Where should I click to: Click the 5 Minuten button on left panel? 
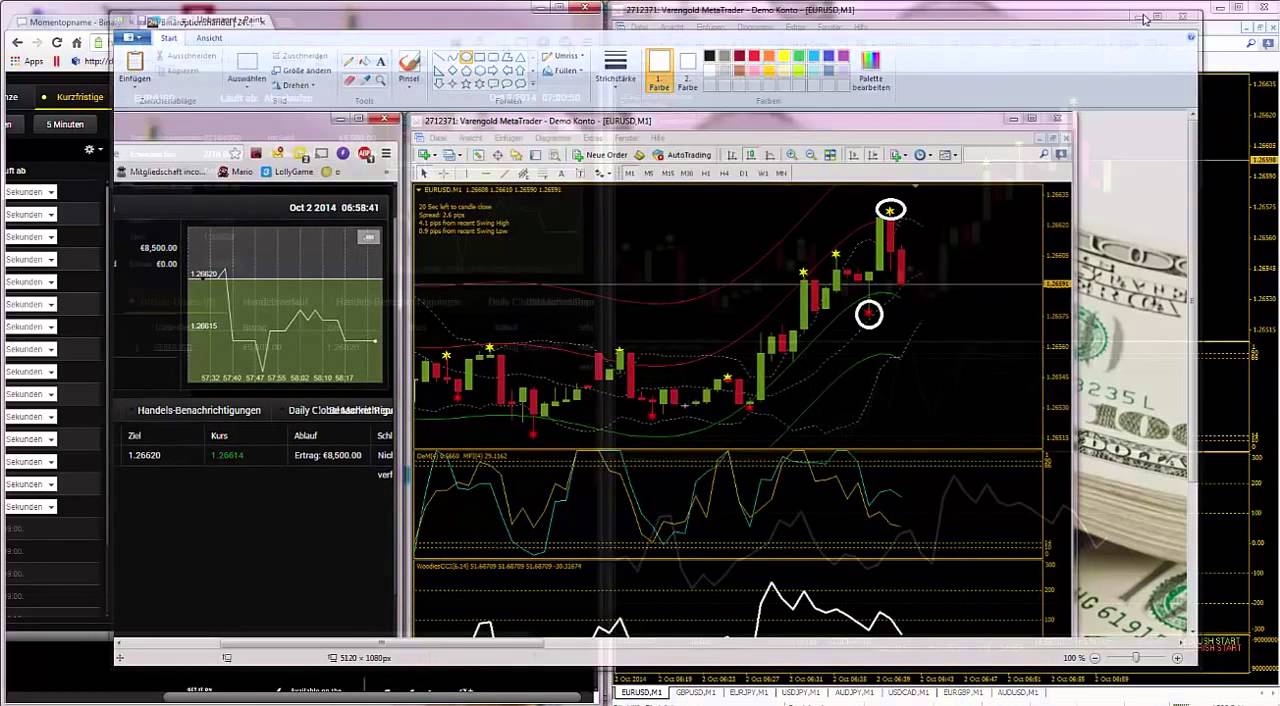click(65, 124)
